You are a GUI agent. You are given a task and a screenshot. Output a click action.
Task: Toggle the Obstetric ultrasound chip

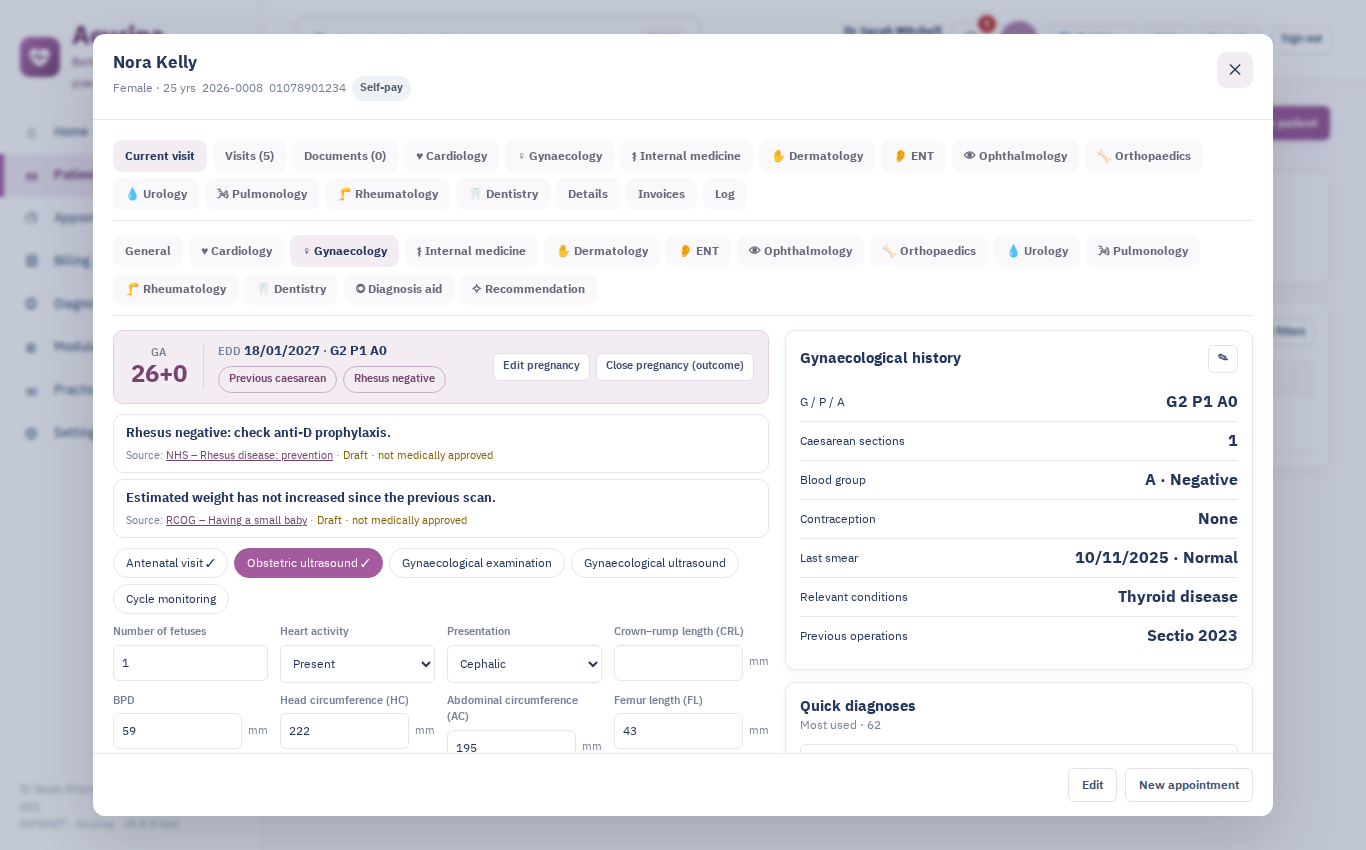tap(308, 563)
